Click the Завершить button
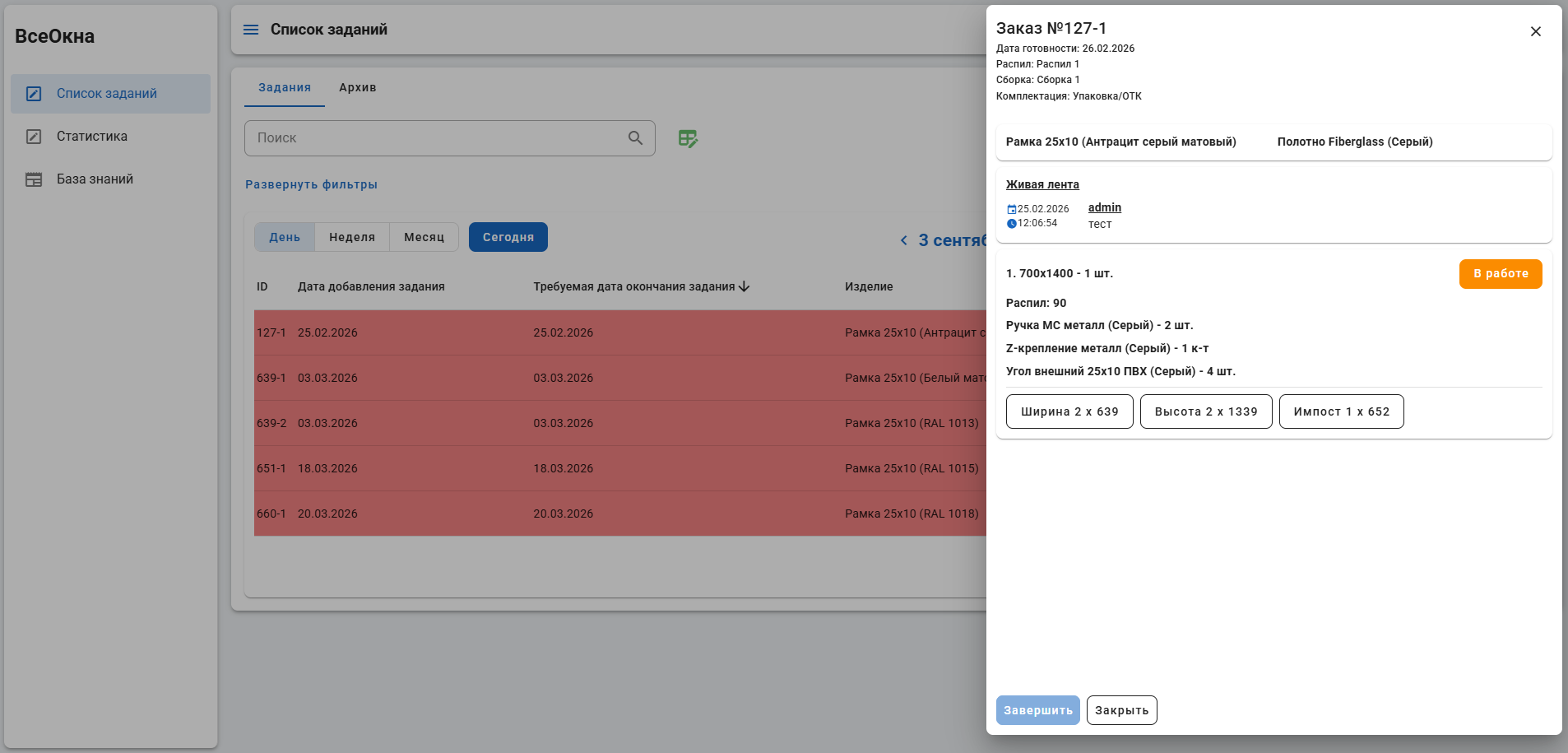 [1038, 710]
